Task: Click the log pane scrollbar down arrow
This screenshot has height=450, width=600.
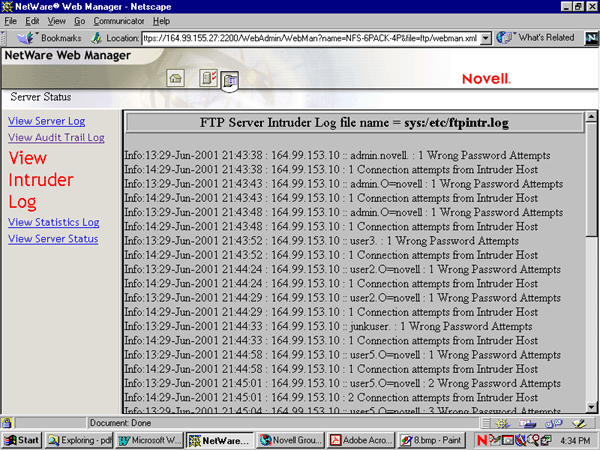Action: pyautogui.click(x=591, y=405)
